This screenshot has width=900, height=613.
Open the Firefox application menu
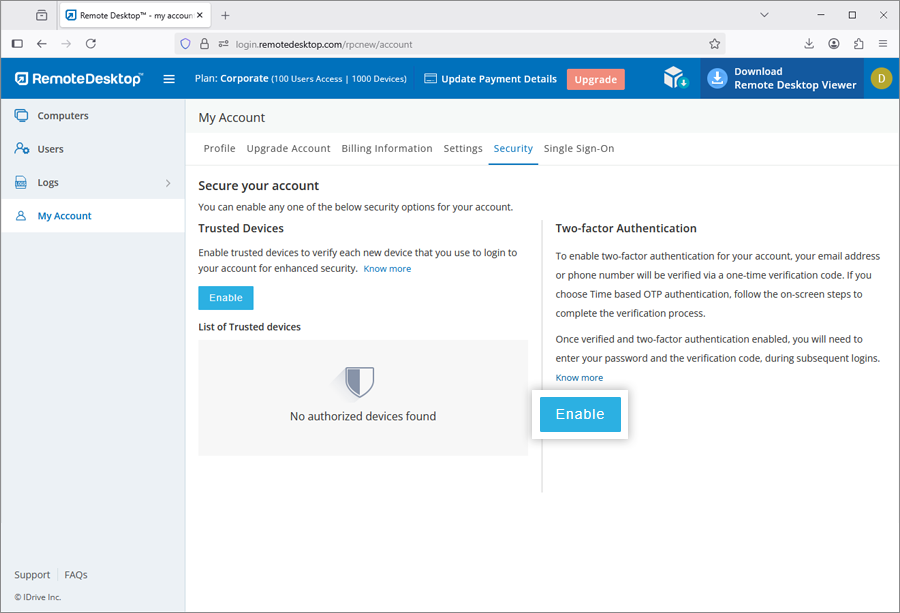(x=883, y=44)
